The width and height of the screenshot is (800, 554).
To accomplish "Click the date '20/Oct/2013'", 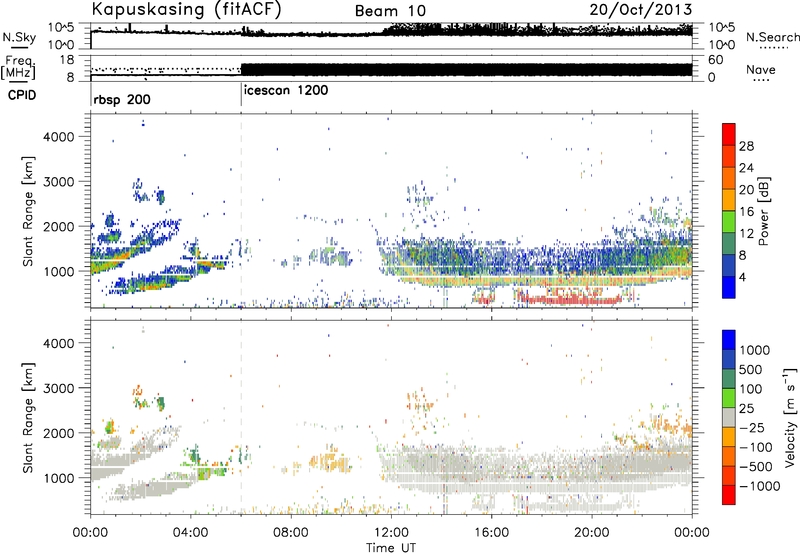I will (641, 10).
